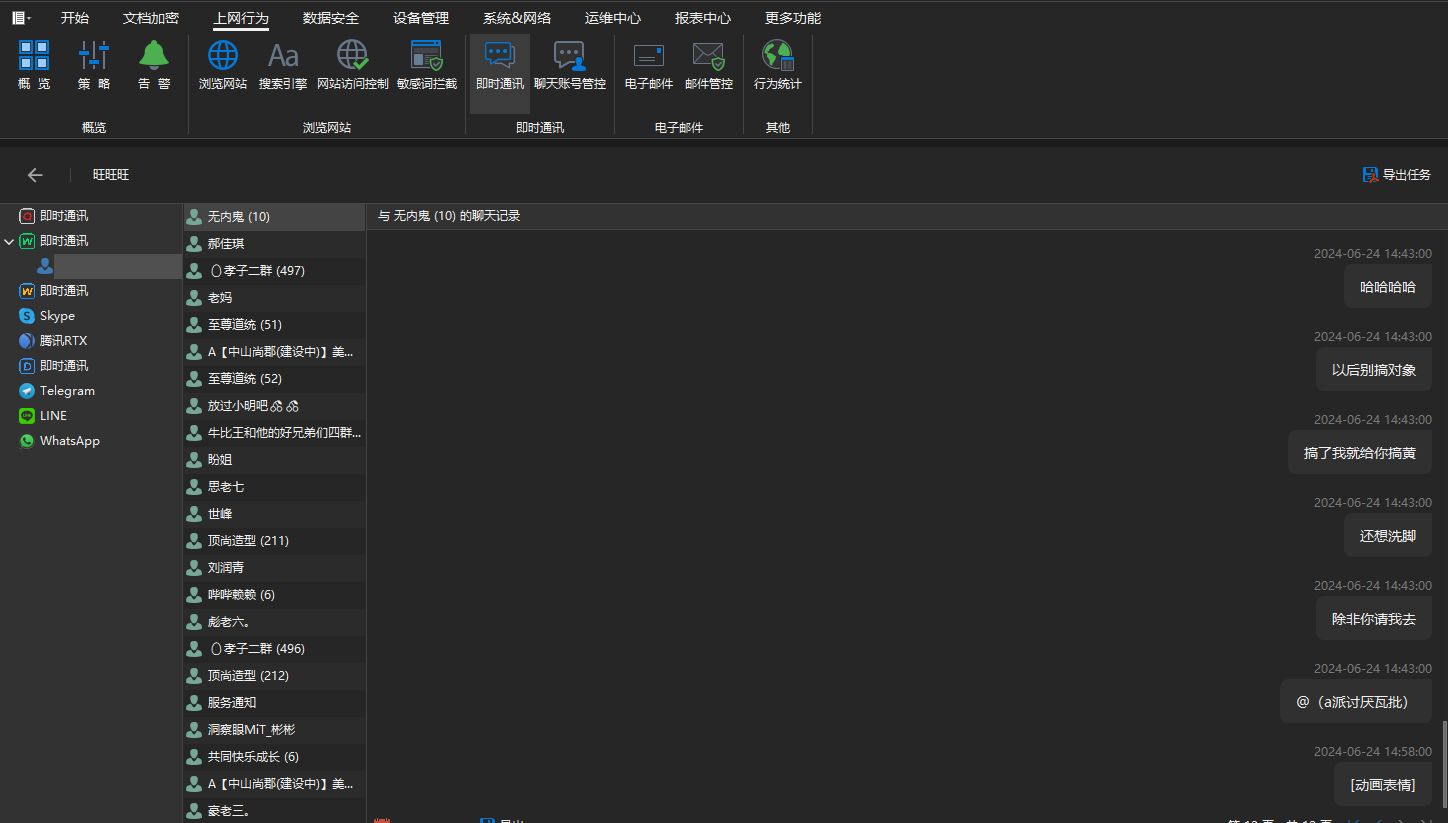This screenshot has width=1448, height=823.
Task: Open the 郝佳琪 contact chat
Action: (274, 244)
